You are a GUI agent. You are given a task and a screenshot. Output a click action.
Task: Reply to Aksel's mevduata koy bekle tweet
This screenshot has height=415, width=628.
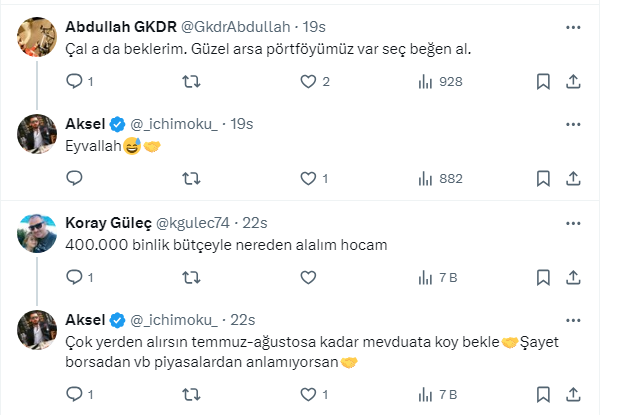coord(74,395)
